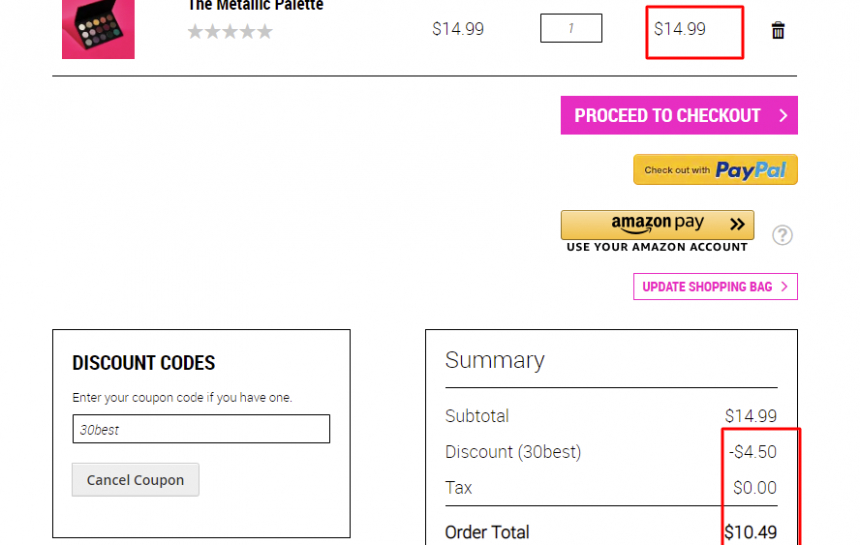
Task: Open The Metallic Palette product thumbnail
Action: point(98,29)
